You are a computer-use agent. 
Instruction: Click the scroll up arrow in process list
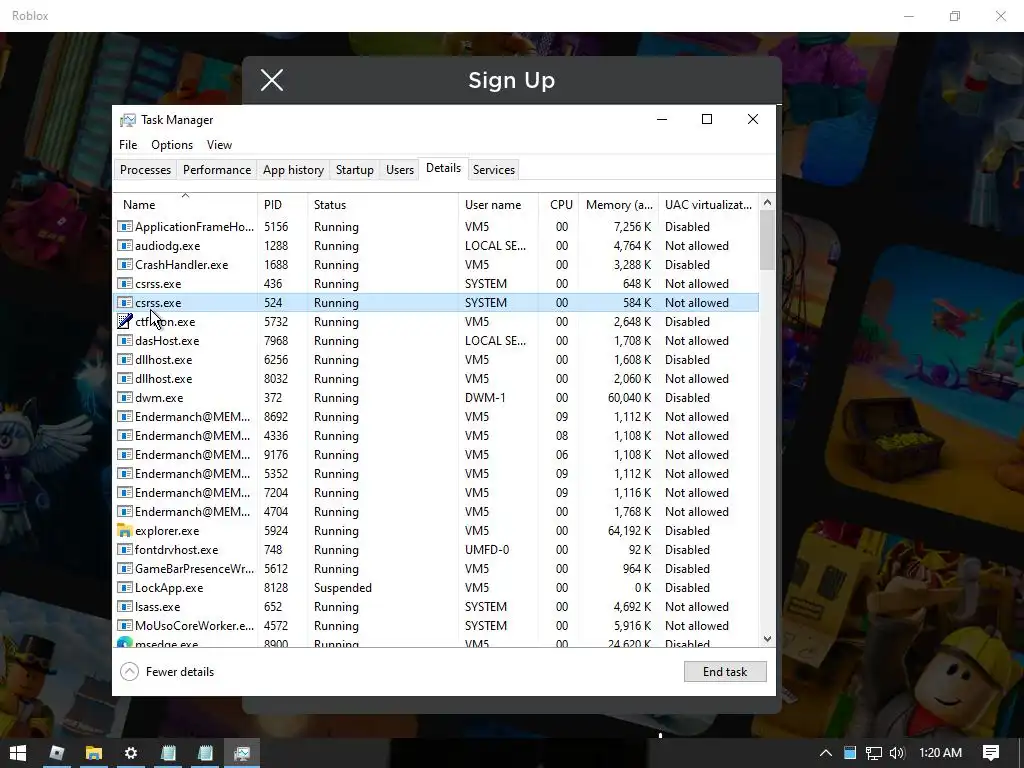click(767, 202)
